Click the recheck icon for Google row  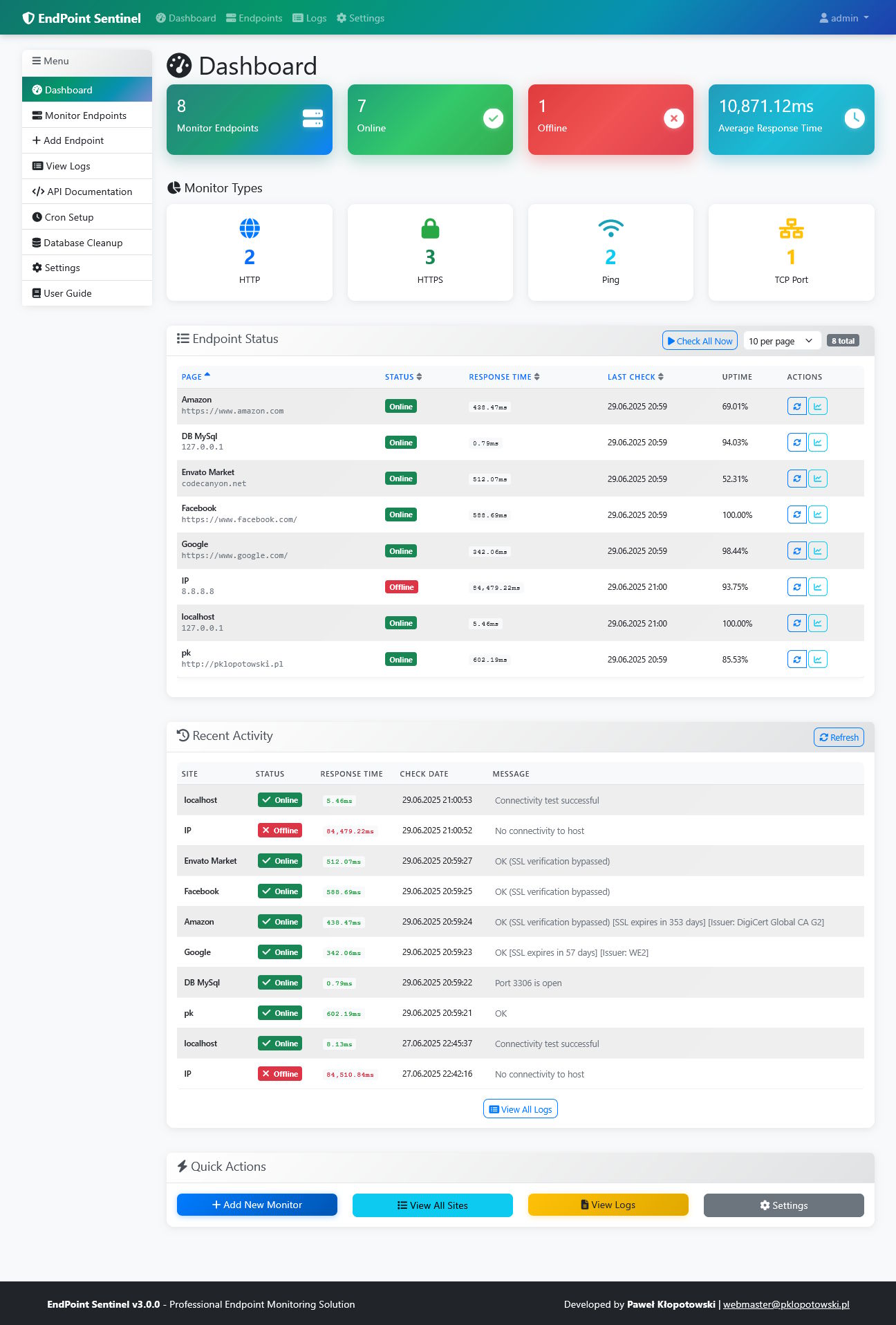pyautogui.click(x=796, y=551)
